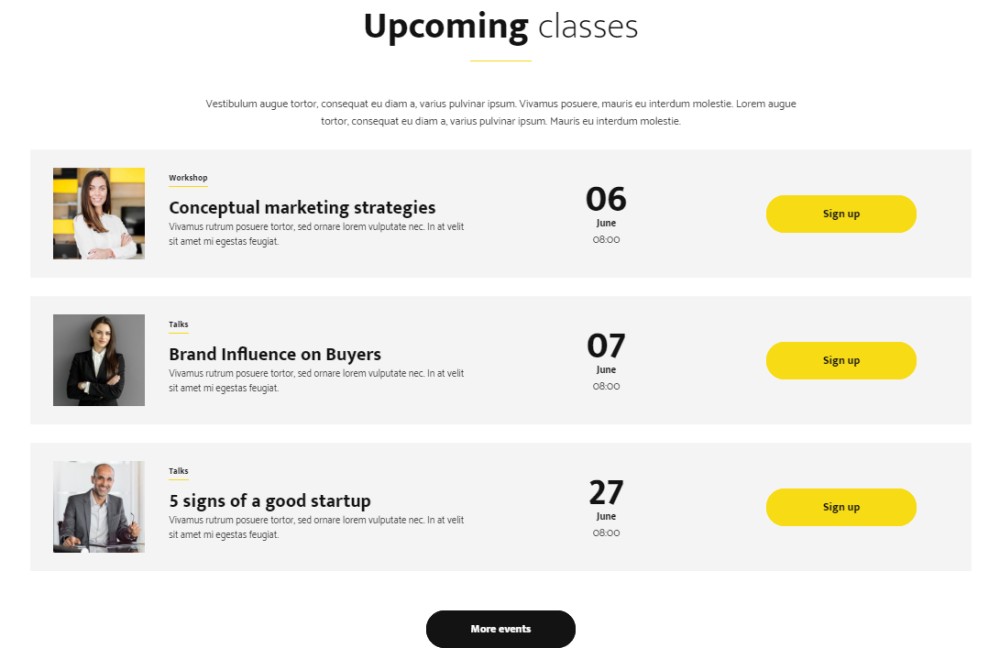
Task: Sign up for 5 signs of a good startup
Action: [841, 507]
